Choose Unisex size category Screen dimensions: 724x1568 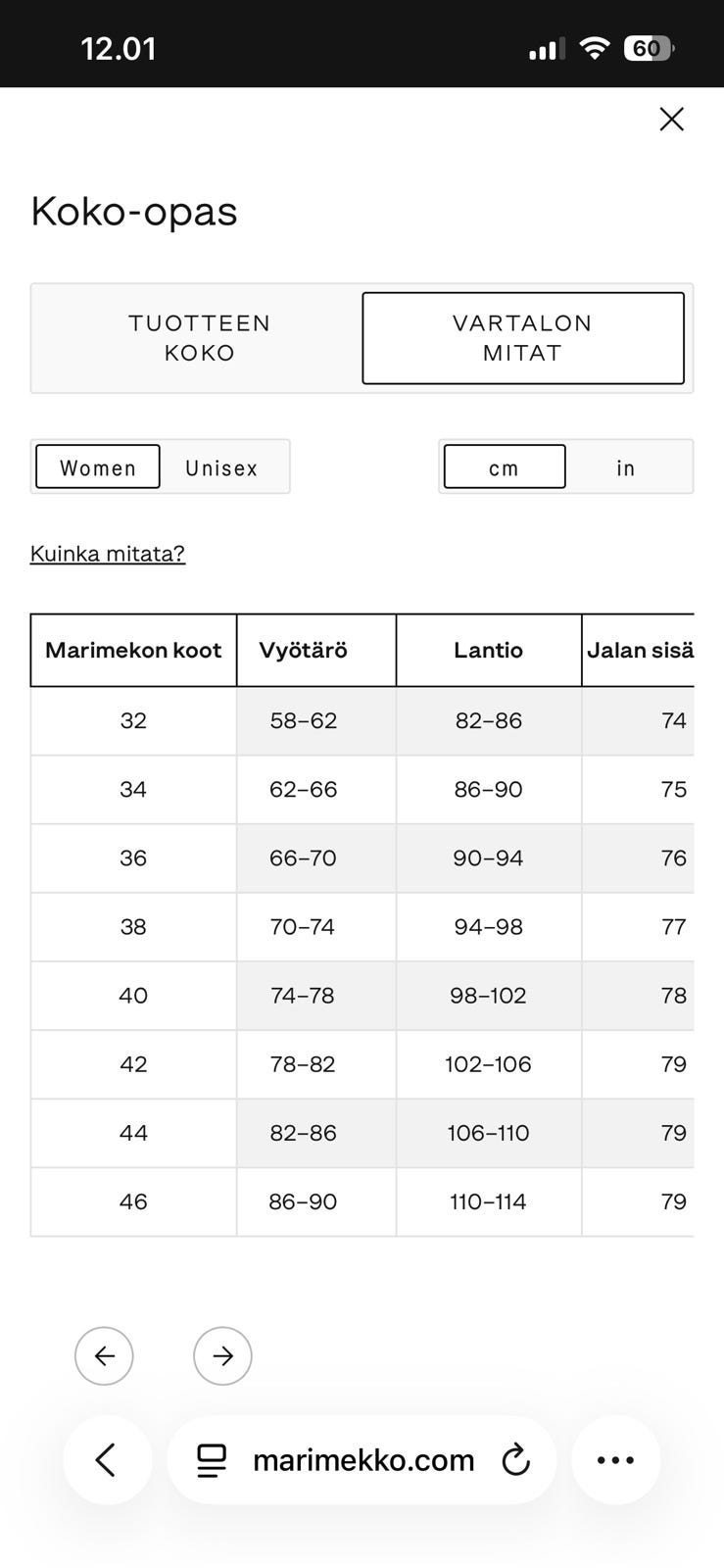coord(222,467)
